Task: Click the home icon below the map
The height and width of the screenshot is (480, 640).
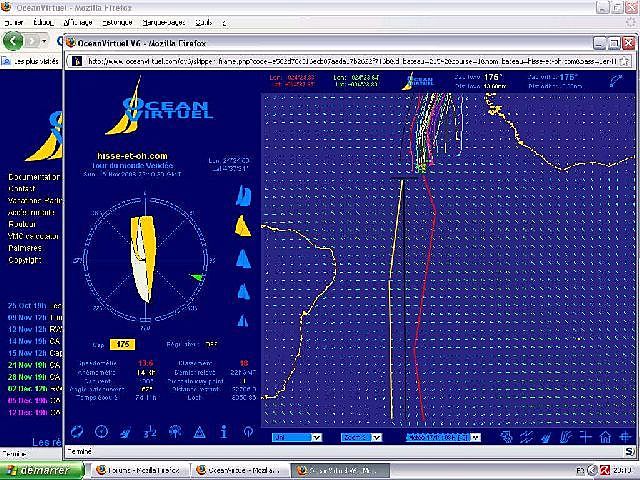Action: point(605,437)
